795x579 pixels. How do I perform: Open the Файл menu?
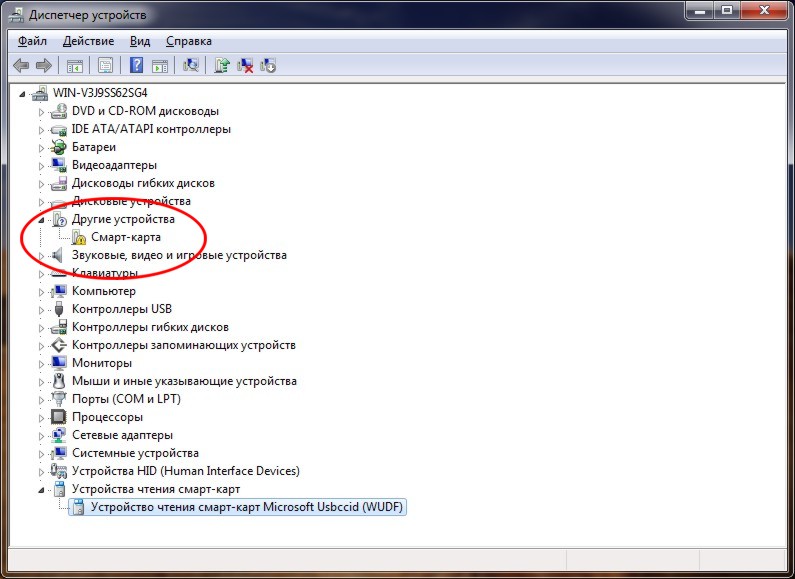(32, 41)
